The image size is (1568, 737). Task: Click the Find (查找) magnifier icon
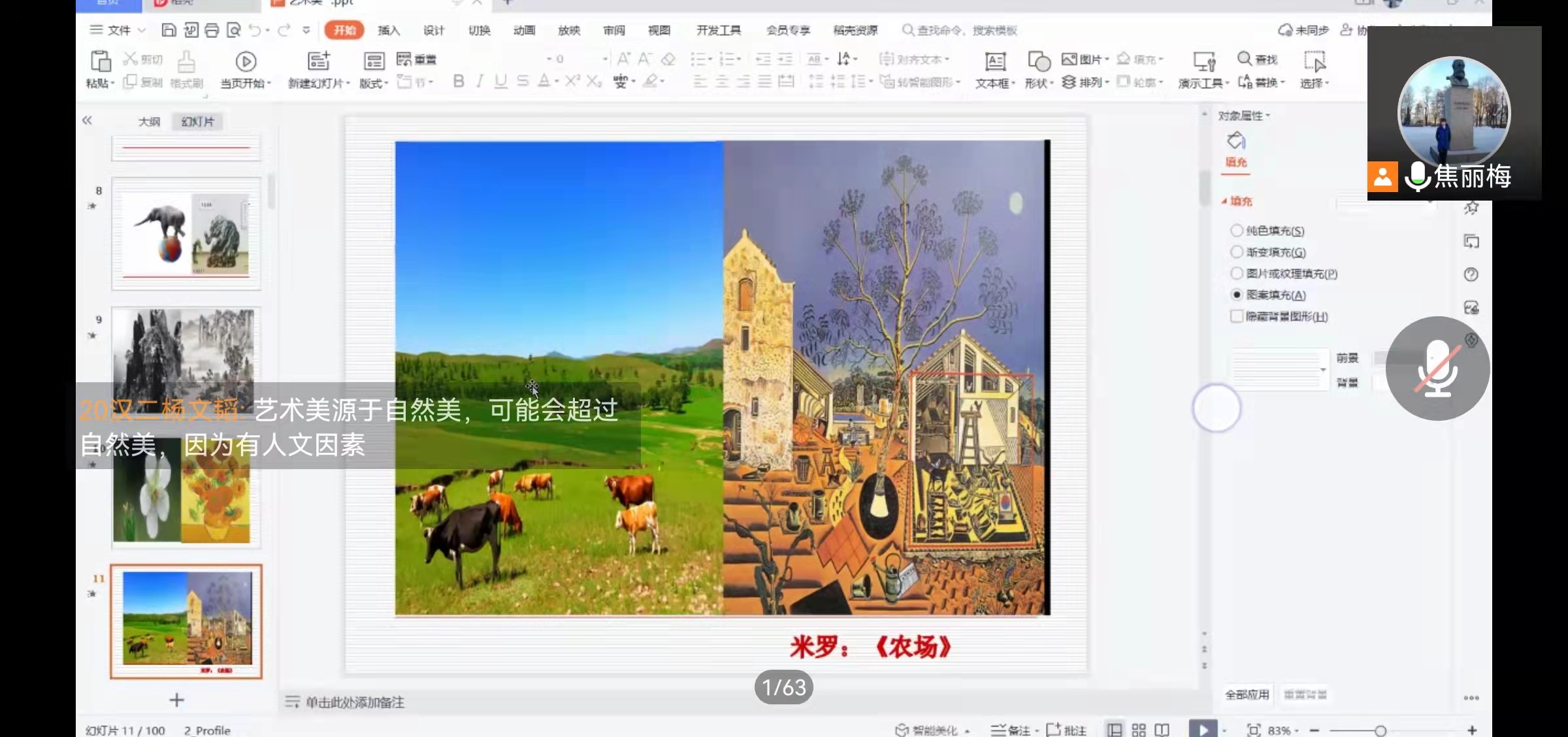pos(1245,59)
